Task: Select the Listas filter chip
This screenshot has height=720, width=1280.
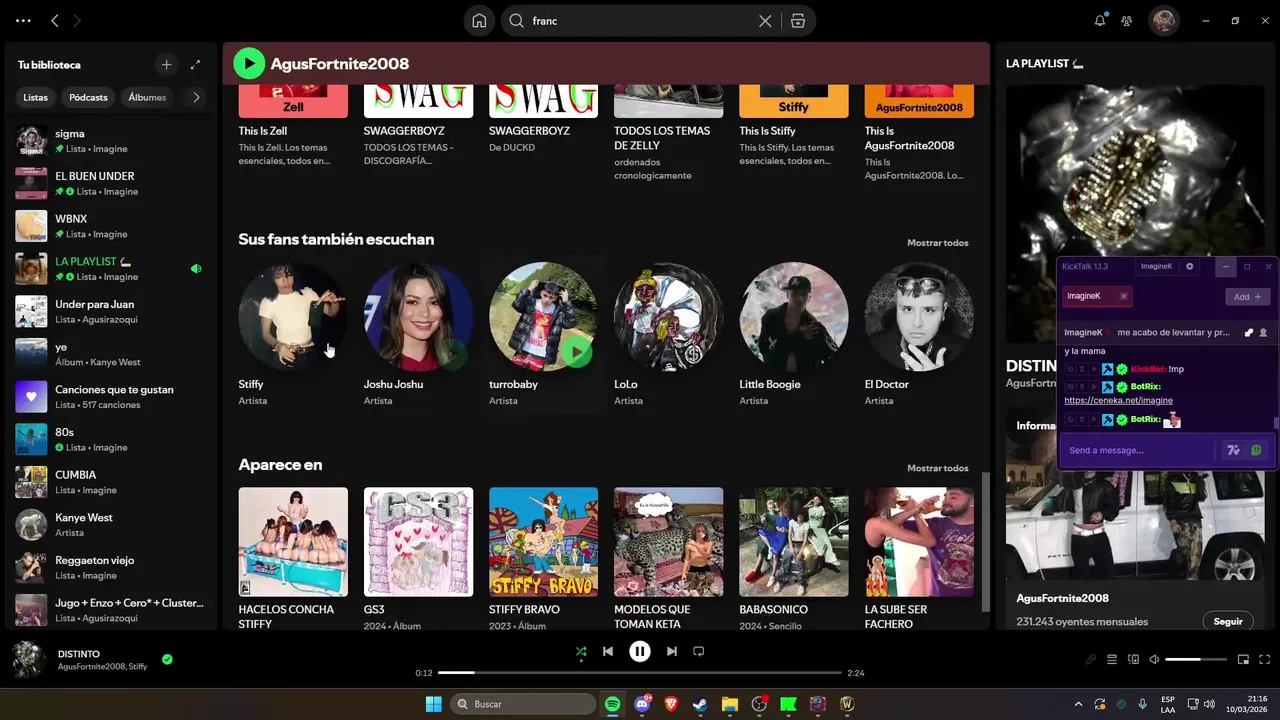Action: [36, 97]
